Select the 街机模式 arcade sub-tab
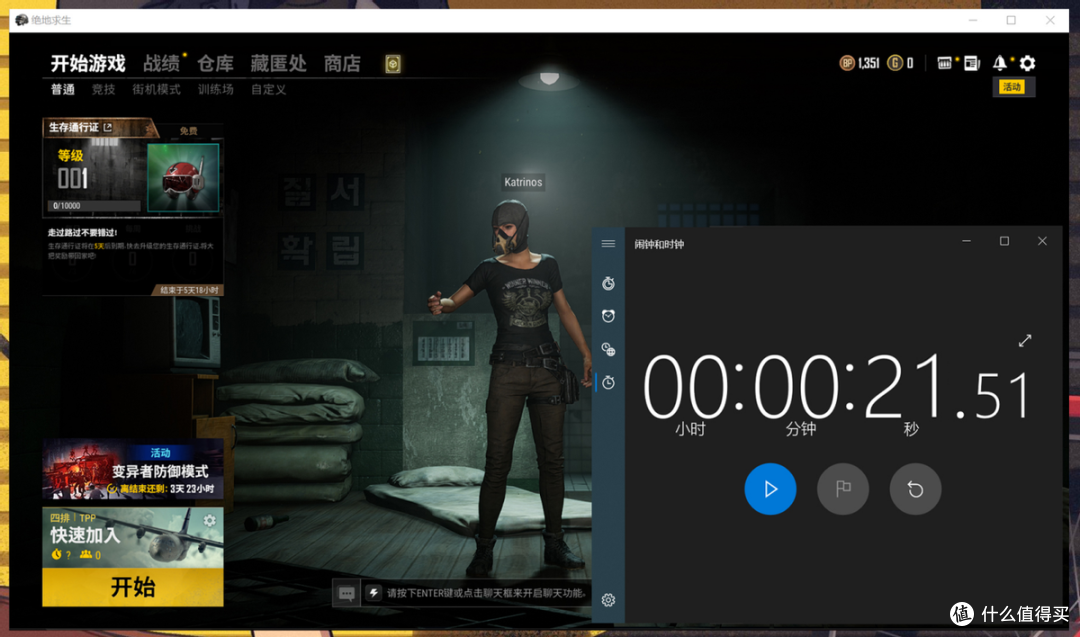1080x637 pixels. tap(156, 90)
